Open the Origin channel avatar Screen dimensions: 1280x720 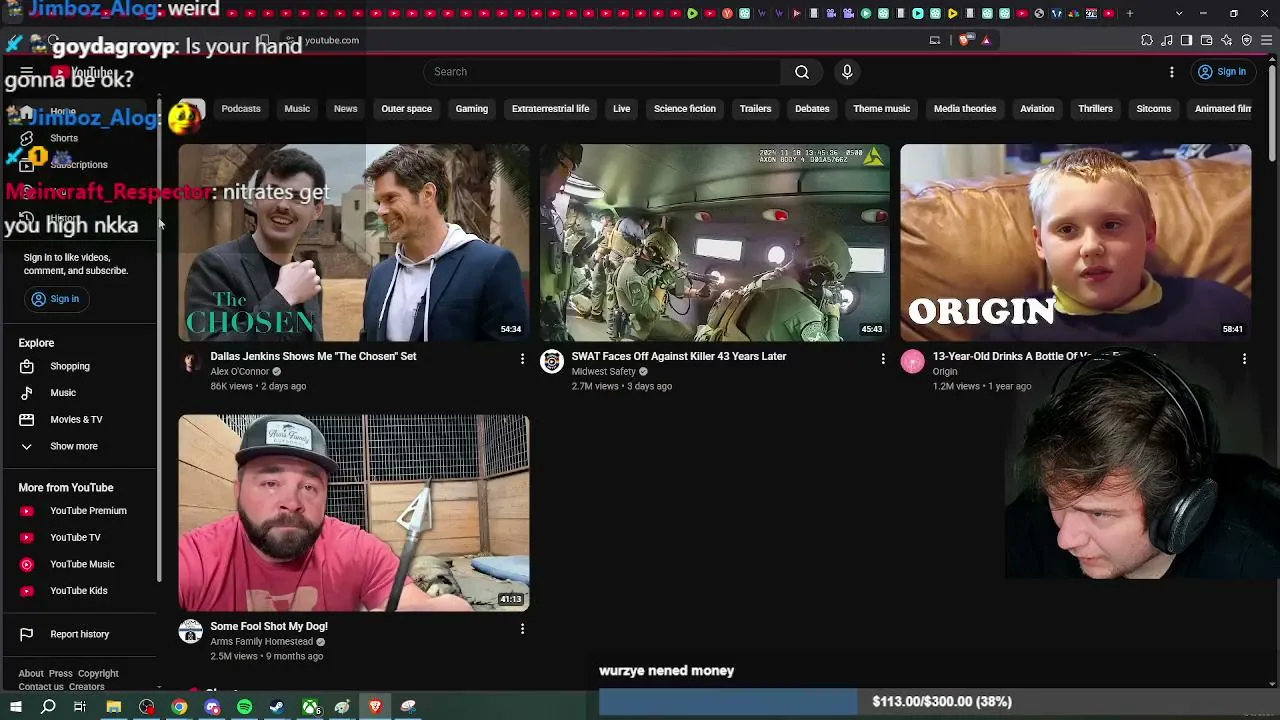click(912, 362)
